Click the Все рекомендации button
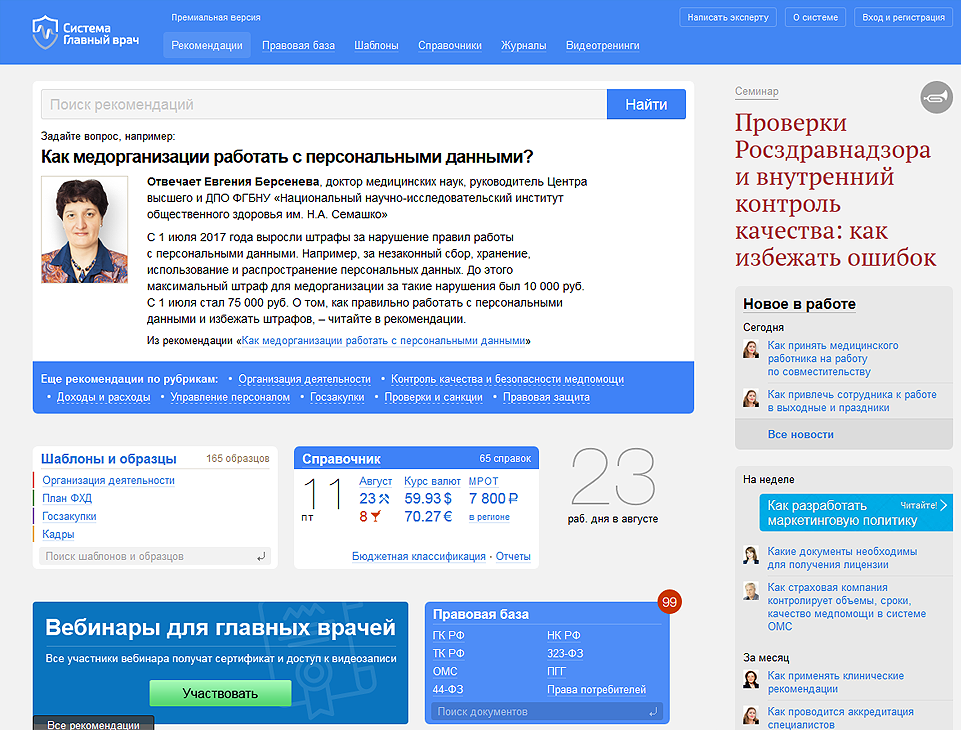961x730 pixels. click(x=93, y=723)
